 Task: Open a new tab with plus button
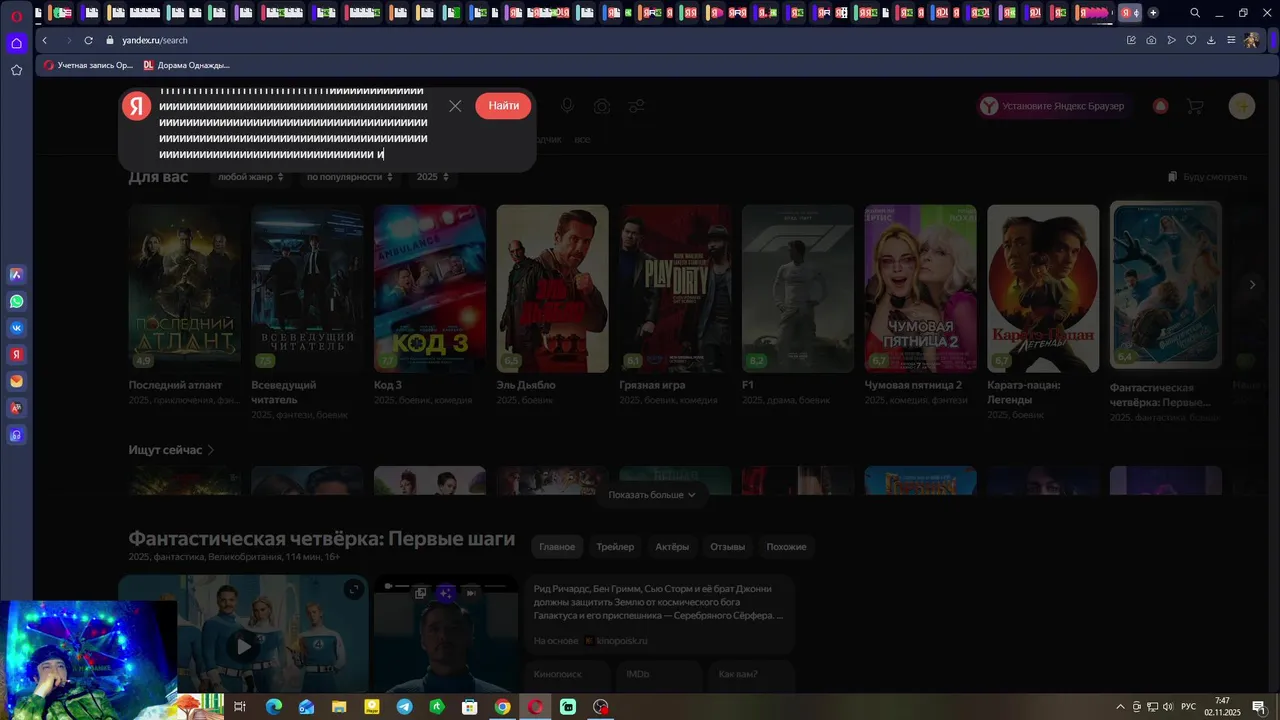(x=1153, y=13)
